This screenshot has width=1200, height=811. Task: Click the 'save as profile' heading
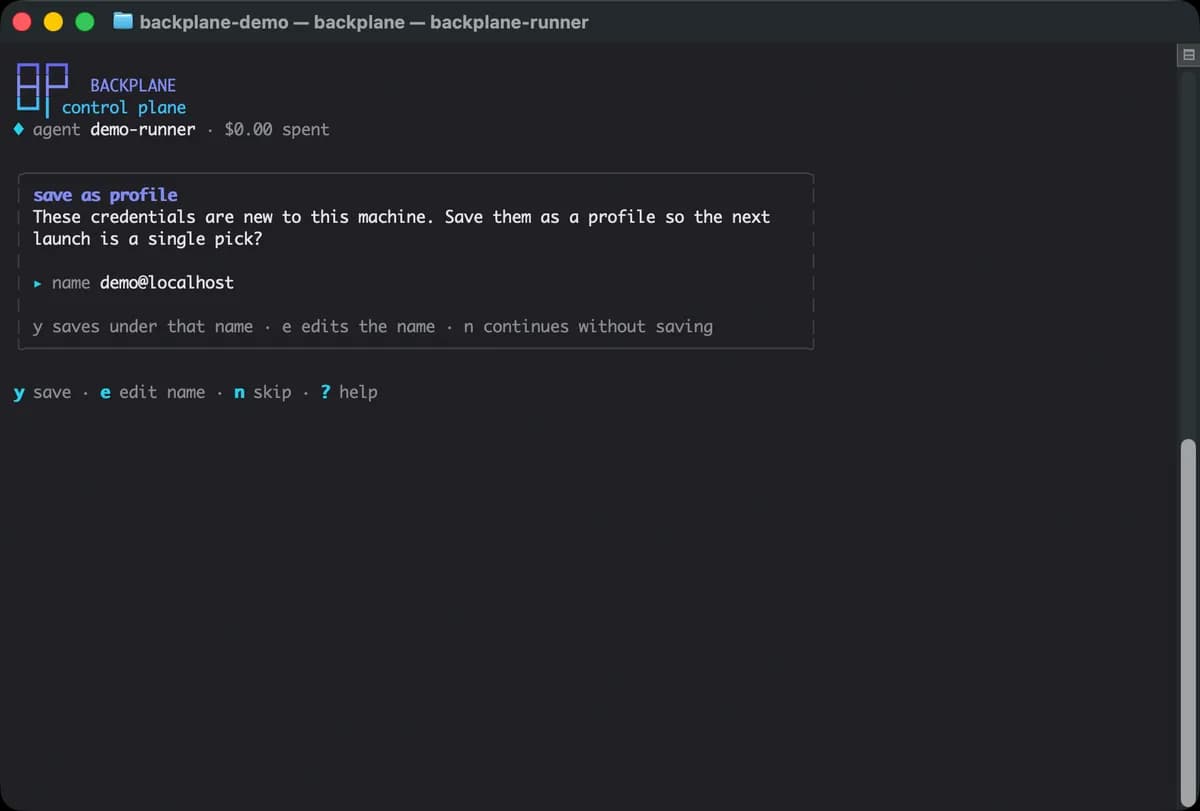(x=105, y=195)
